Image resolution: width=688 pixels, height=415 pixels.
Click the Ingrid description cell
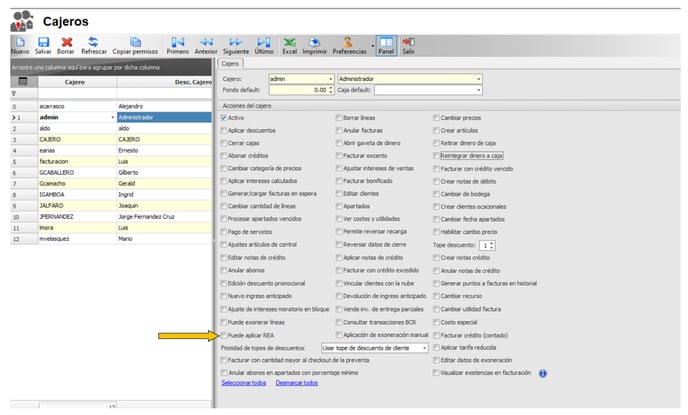coord(164,195)
